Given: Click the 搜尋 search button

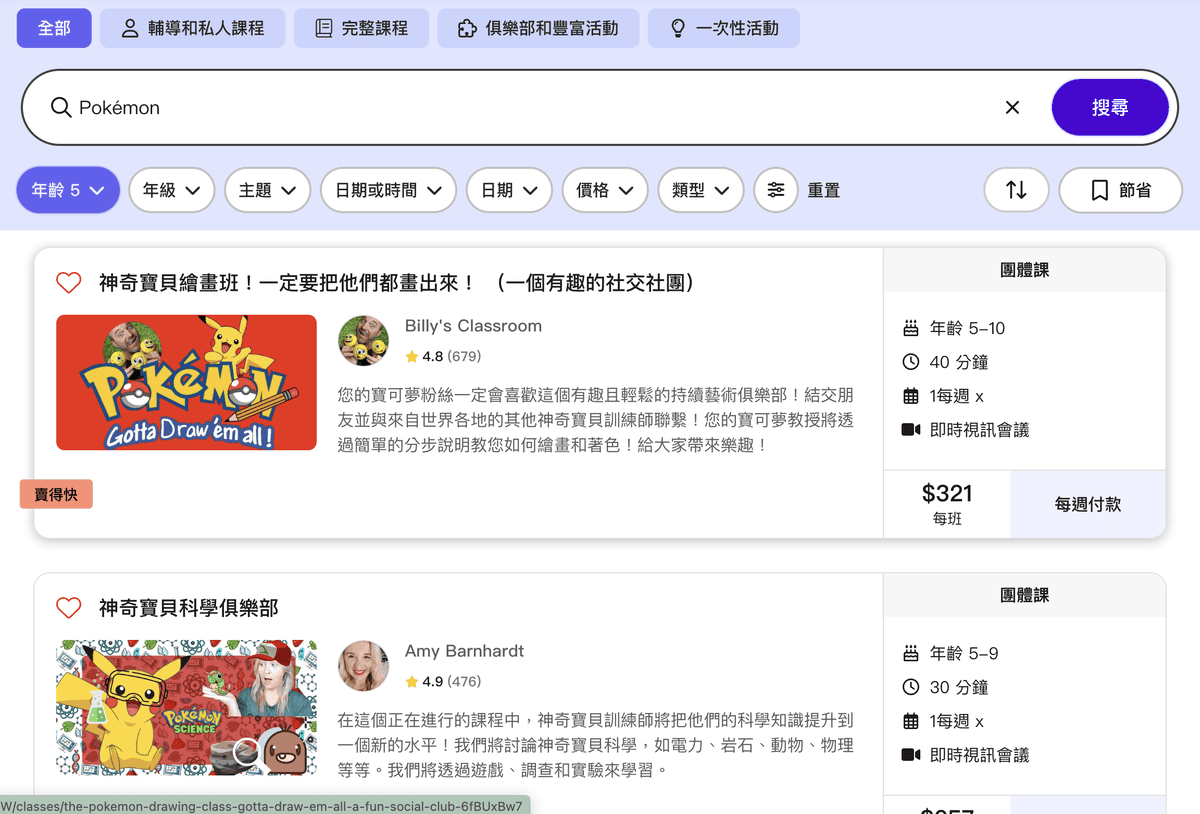Looking at the screenshot, I should (1110, 107).
